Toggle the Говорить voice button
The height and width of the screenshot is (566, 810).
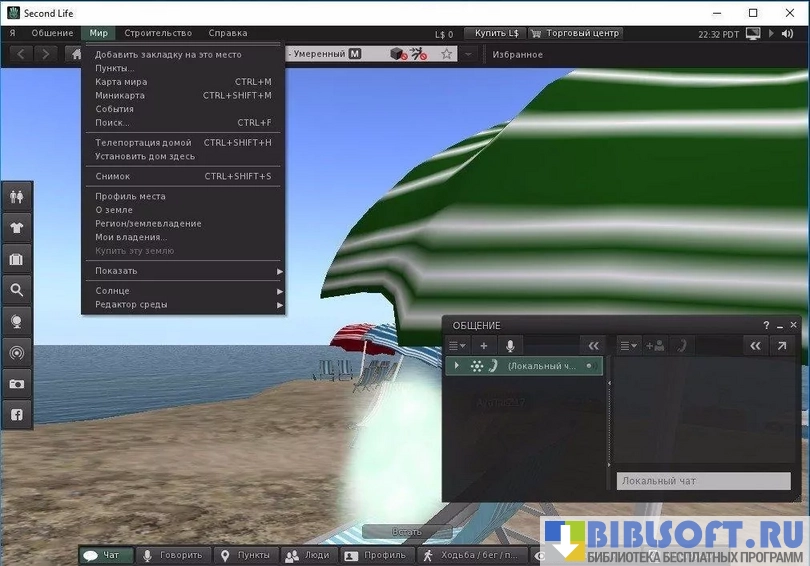tap(173, 555)
